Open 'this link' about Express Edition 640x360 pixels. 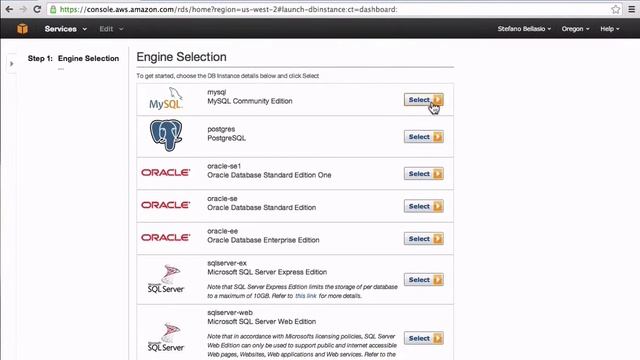306,296
